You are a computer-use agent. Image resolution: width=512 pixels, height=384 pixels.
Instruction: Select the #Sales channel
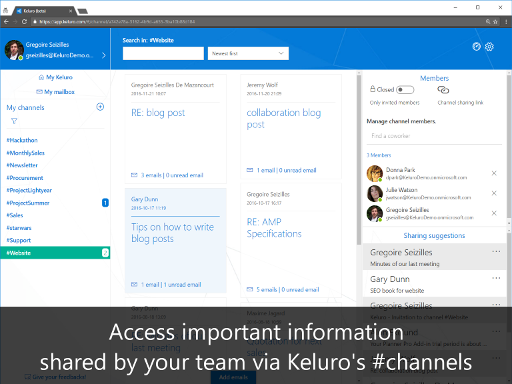point(15,215)
